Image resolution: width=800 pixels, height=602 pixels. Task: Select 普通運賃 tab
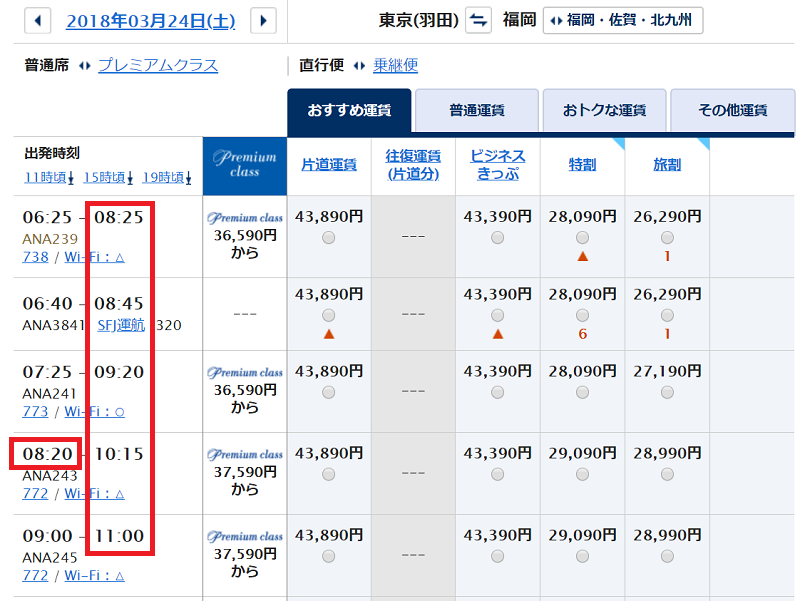(477, 110)
